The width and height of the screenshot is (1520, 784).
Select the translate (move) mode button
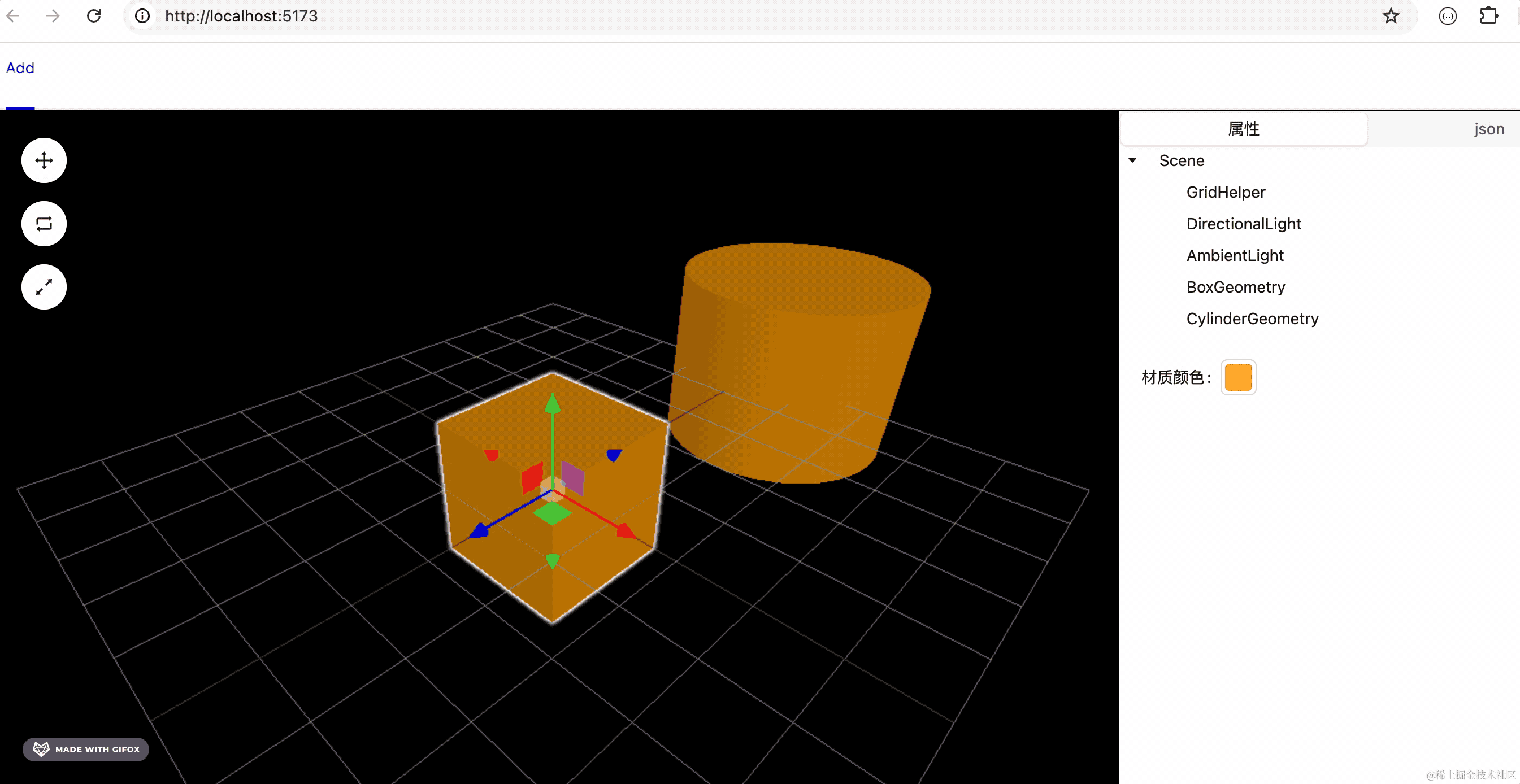coord(44,160)
